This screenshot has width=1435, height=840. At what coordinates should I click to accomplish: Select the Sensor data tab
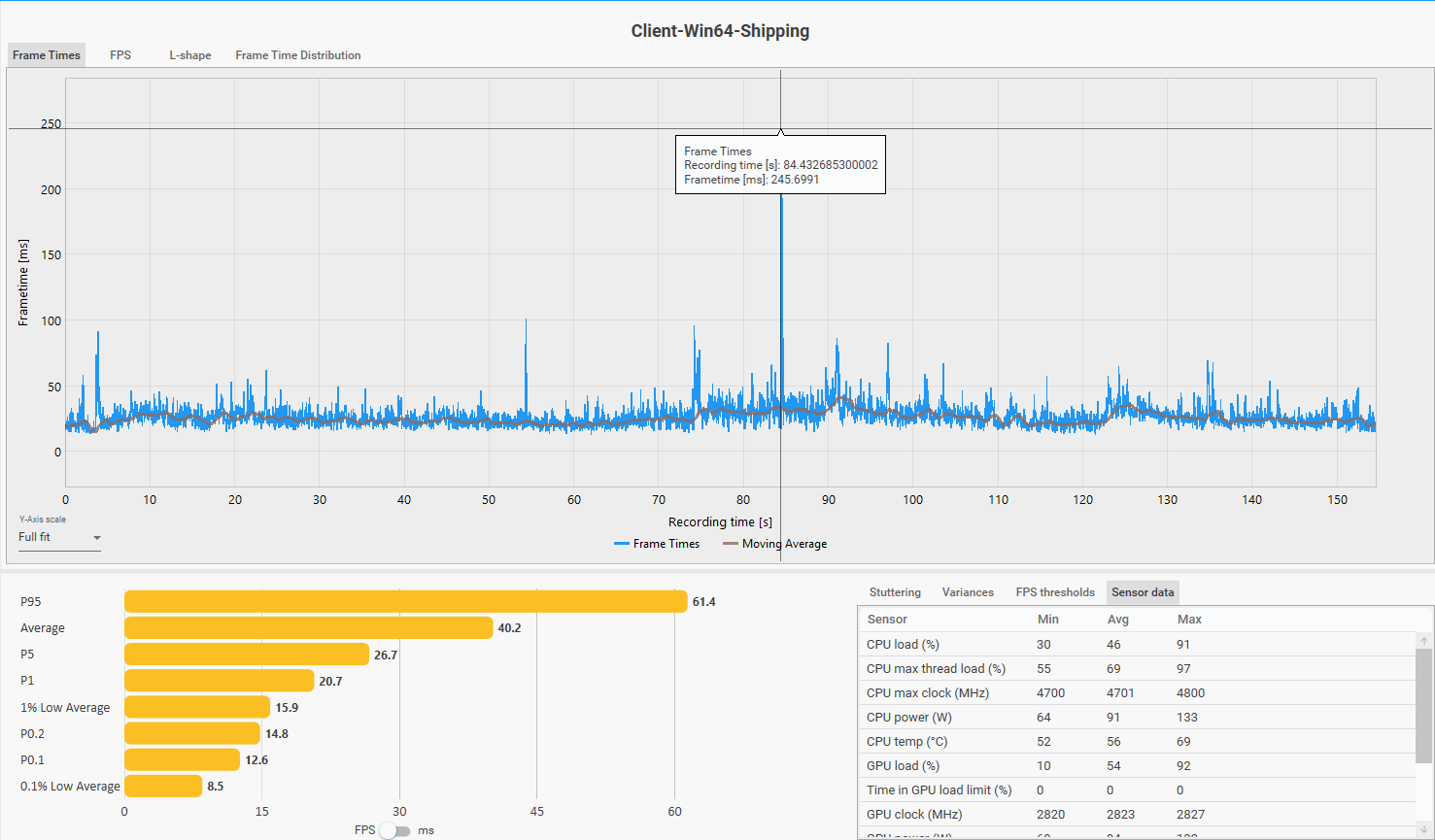click(1143, 592)
